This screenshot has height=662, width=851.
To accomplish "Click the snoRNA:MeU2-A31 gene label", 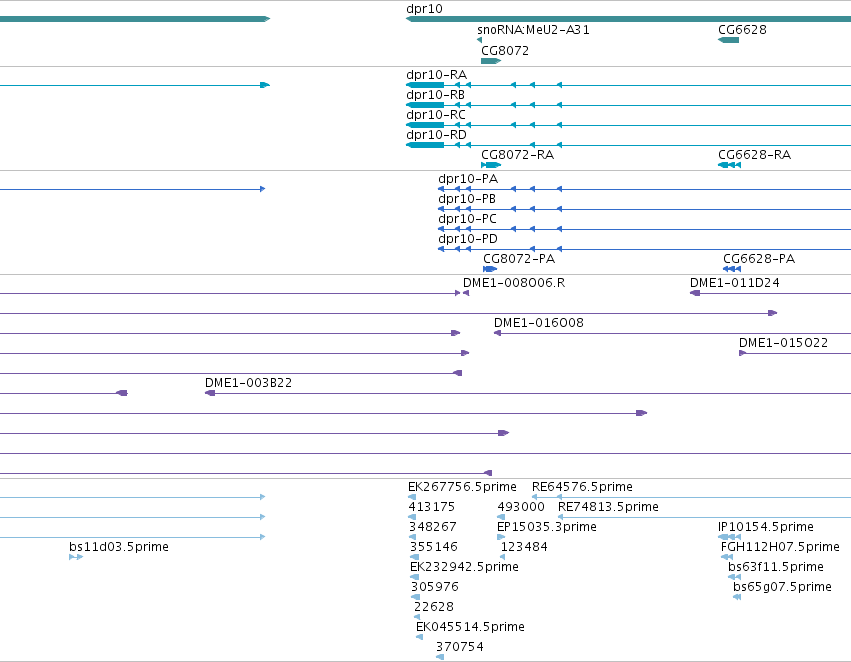I will click(x=533, y=29).
